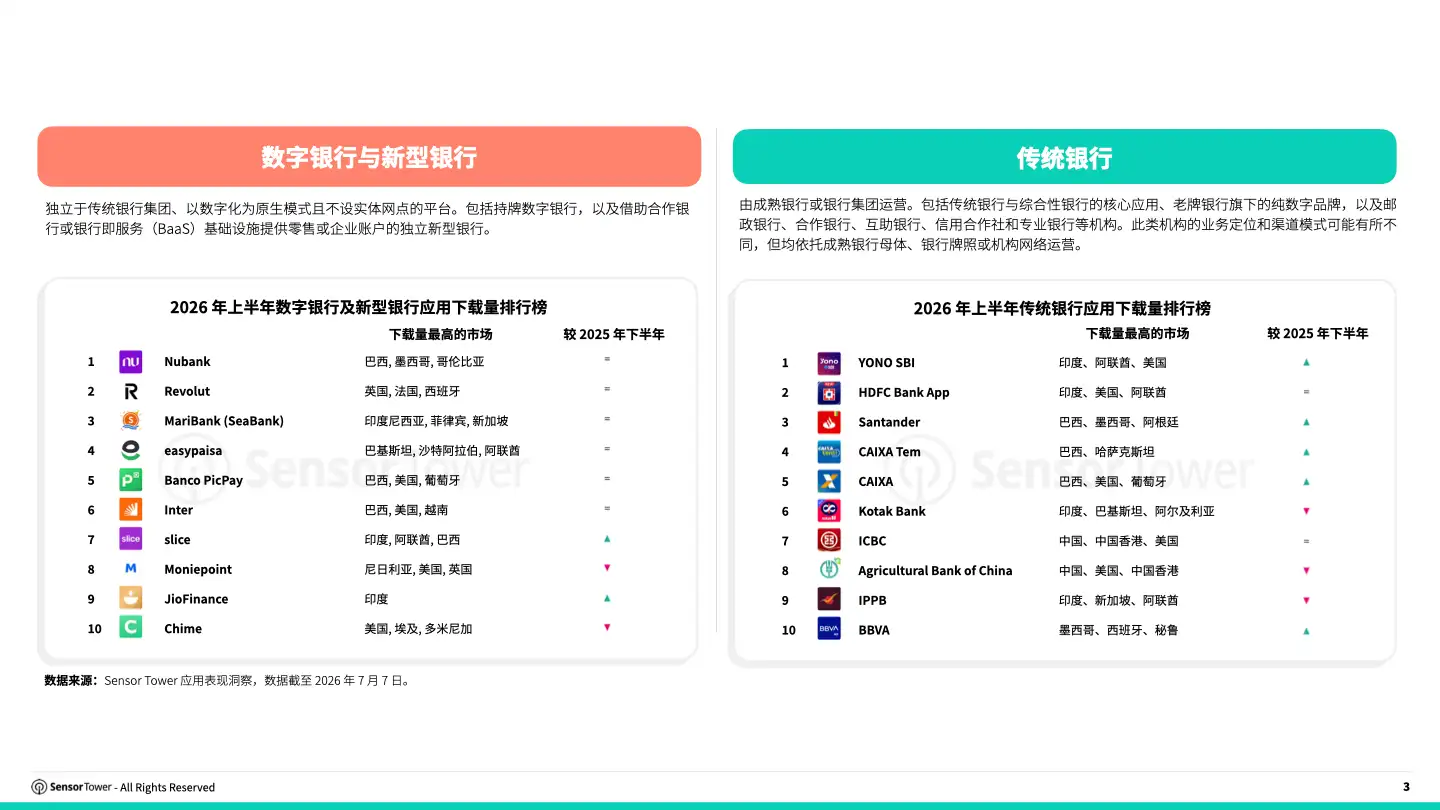Viewport: 1440px width, 810px height.
Task: Click the 数字银行与新型银行 header banner
Action: pos(369,157)
